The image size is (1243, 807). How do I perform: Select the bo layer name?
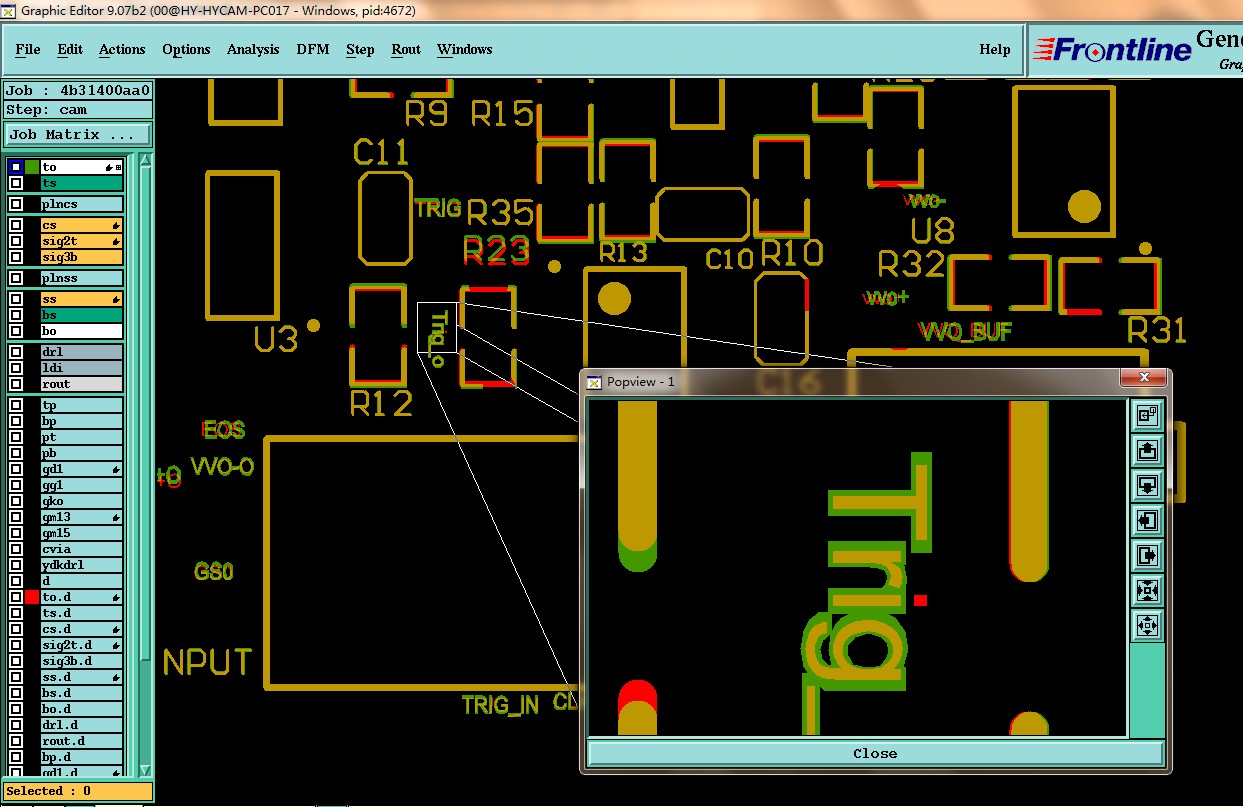coord(82,331)
